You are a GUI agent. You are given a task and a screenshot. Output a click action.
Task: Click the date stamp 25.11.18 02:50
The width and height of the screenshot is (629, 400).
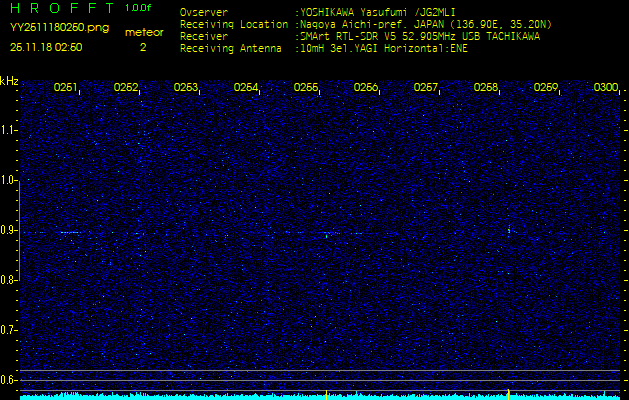(x=46, y=47)
